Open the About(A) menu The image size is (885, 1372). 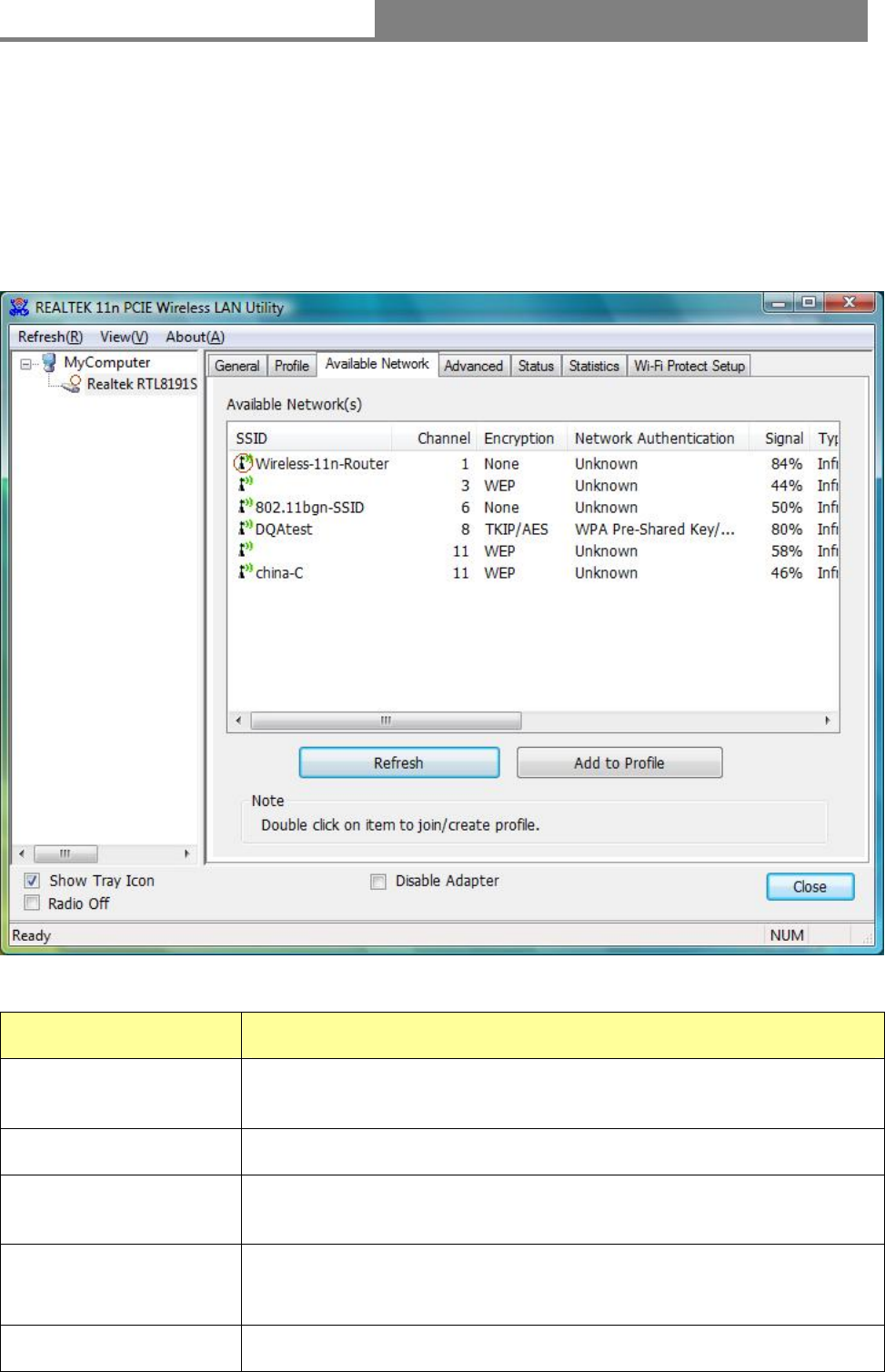(195, 337)
